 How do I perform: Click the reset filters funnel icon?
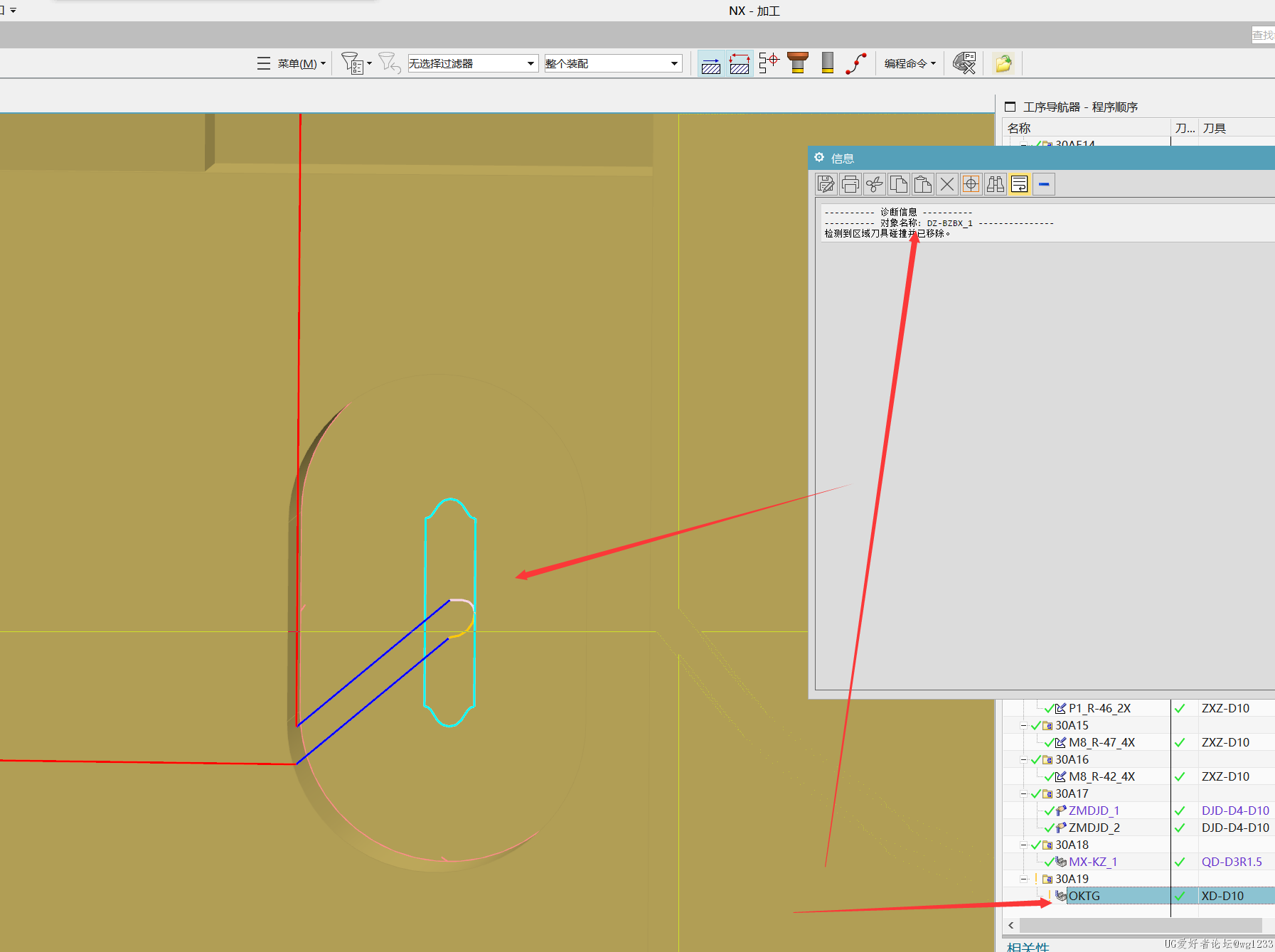pyautogui.click(x=389, y=63)
